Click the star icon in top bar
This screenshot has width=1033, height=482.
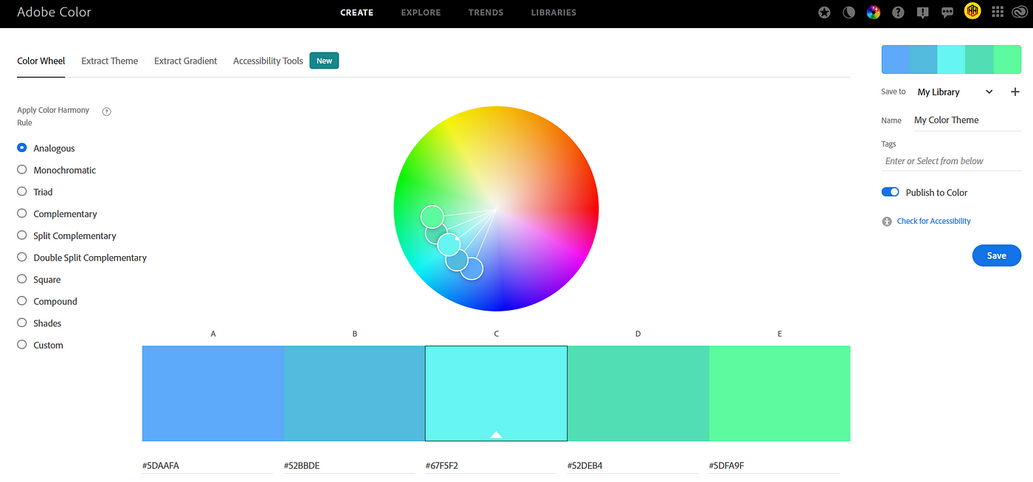point(824,13)
